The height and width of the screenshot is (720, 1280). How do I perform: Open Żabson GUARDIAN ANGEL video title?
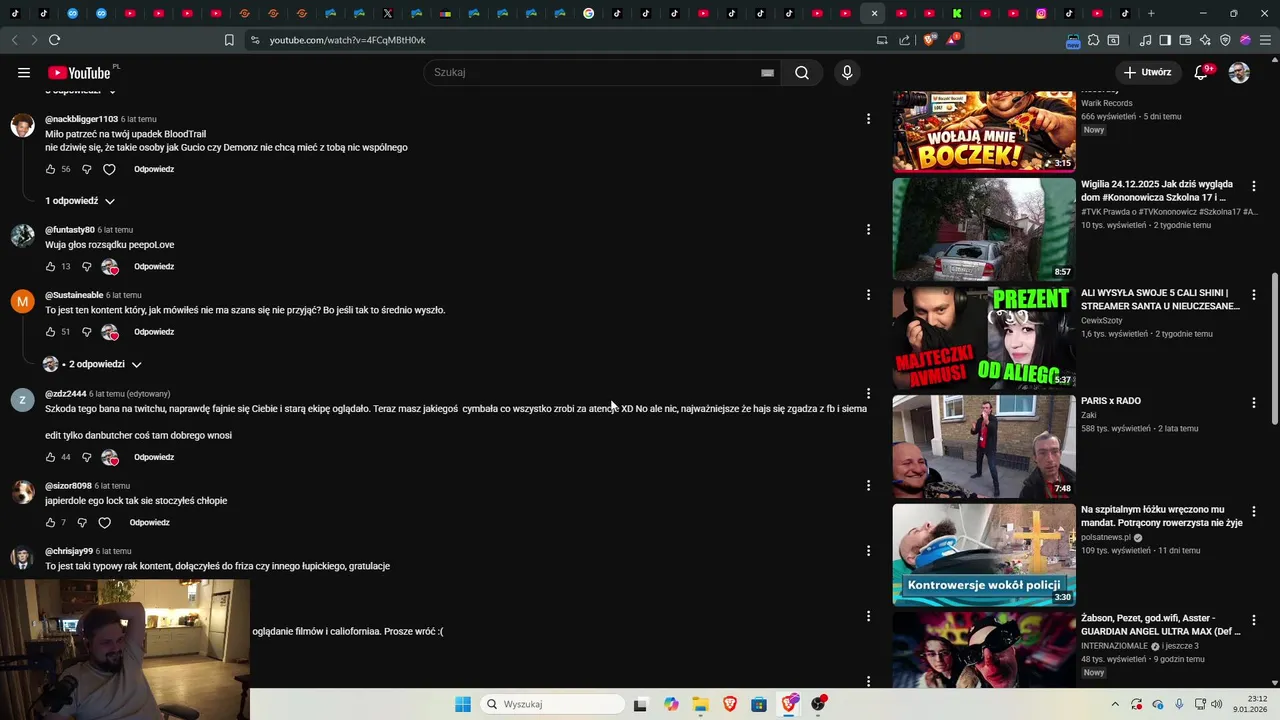[x=1161, y=624]
